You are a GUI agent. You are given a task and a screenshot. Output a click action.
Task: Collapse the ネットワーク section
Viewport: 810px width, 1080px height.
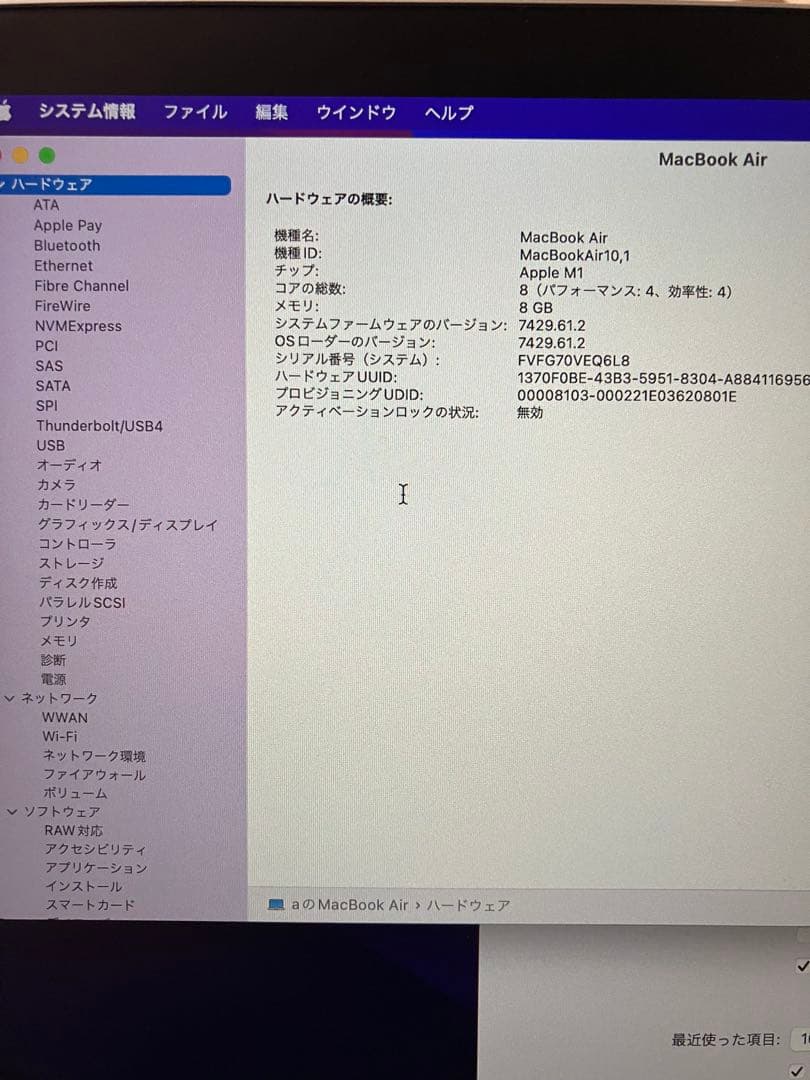[x=9, y=698]
